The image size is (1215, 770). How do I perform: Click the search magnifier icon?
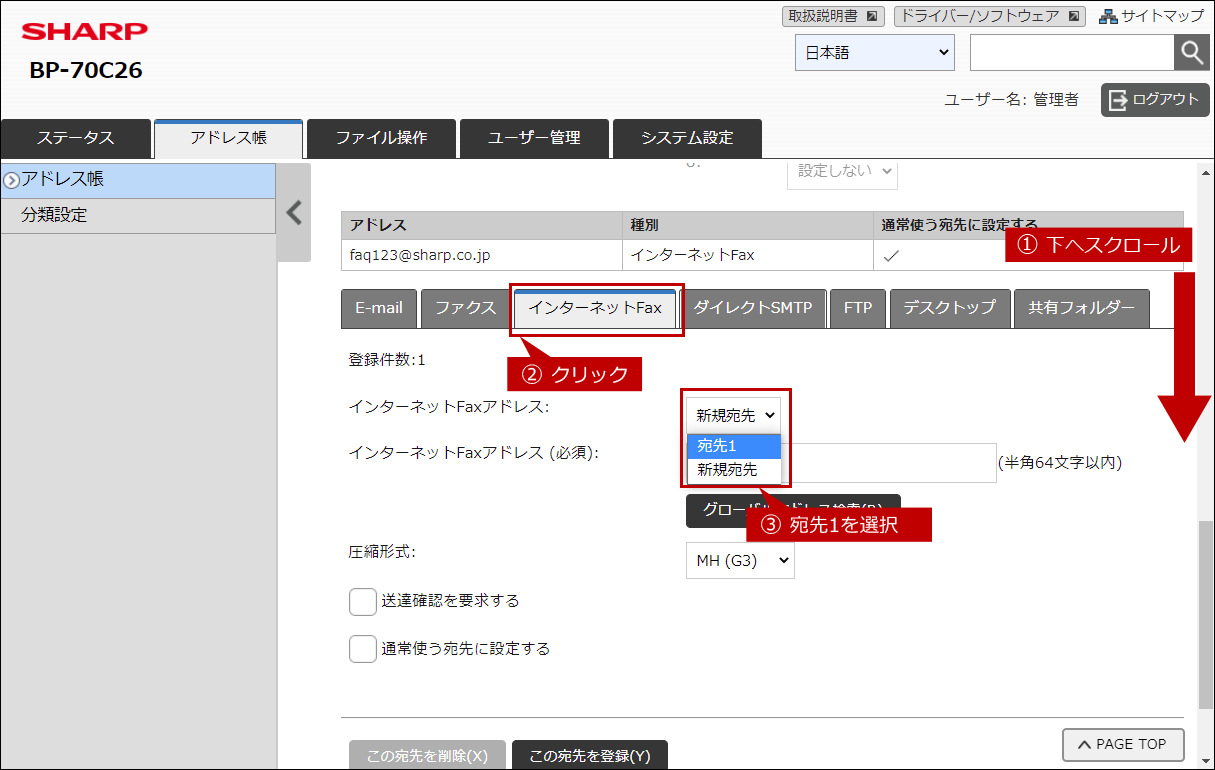point(1191,53)
